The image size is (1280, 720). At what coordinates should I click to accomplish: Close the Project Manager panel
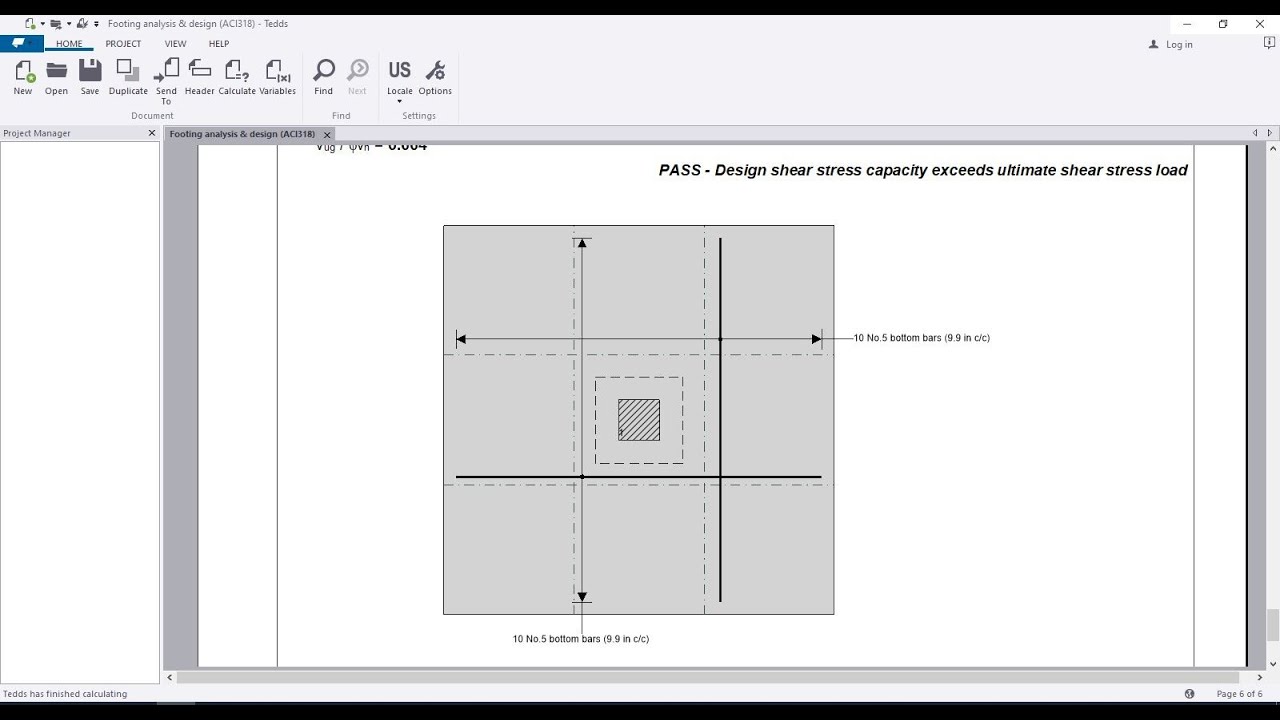coord(152,133)
